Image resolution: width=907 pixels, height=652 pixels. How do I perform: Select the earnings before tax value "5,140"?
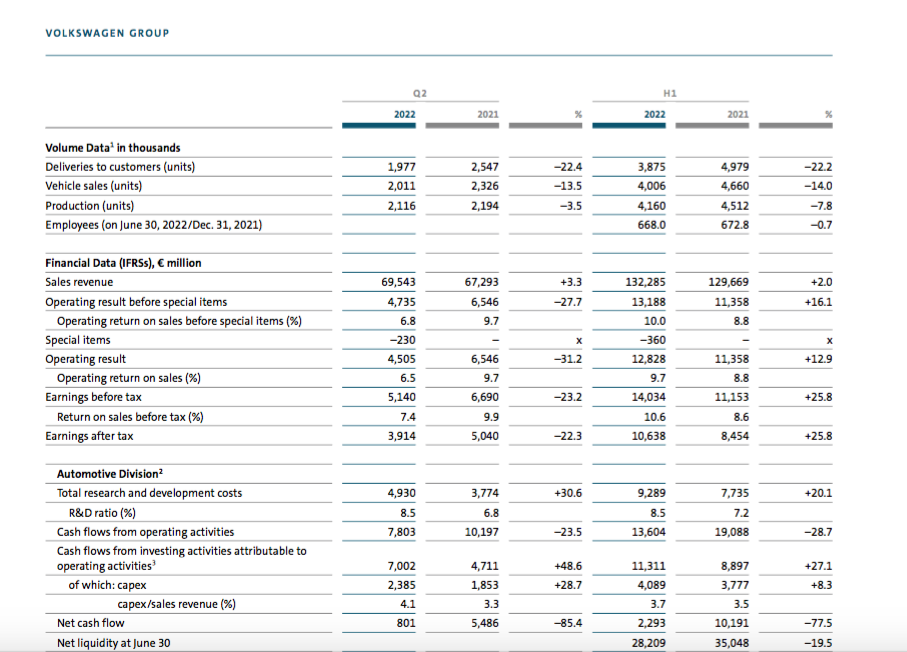click(401, 397)
